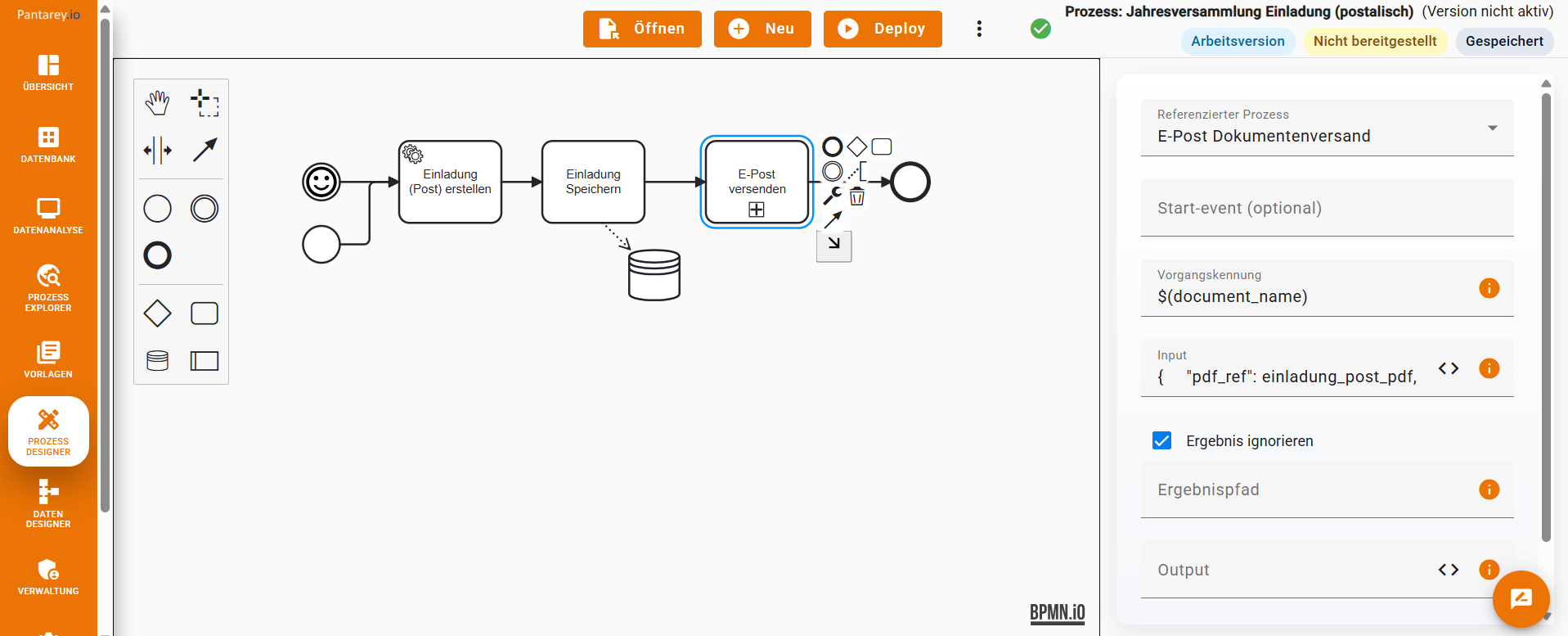This screenshot has height=636, width=1568.
Task: Open the Input code editor
Action: (1448, 368)
